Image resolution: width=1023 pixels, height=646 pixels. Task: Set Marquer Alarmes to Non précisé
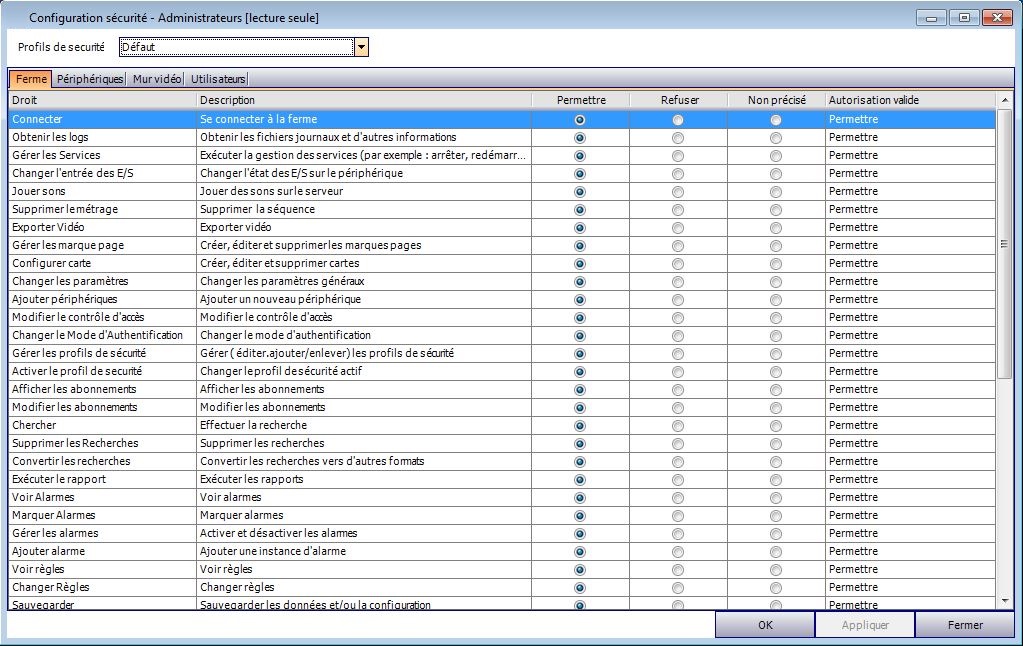[776, 516]
